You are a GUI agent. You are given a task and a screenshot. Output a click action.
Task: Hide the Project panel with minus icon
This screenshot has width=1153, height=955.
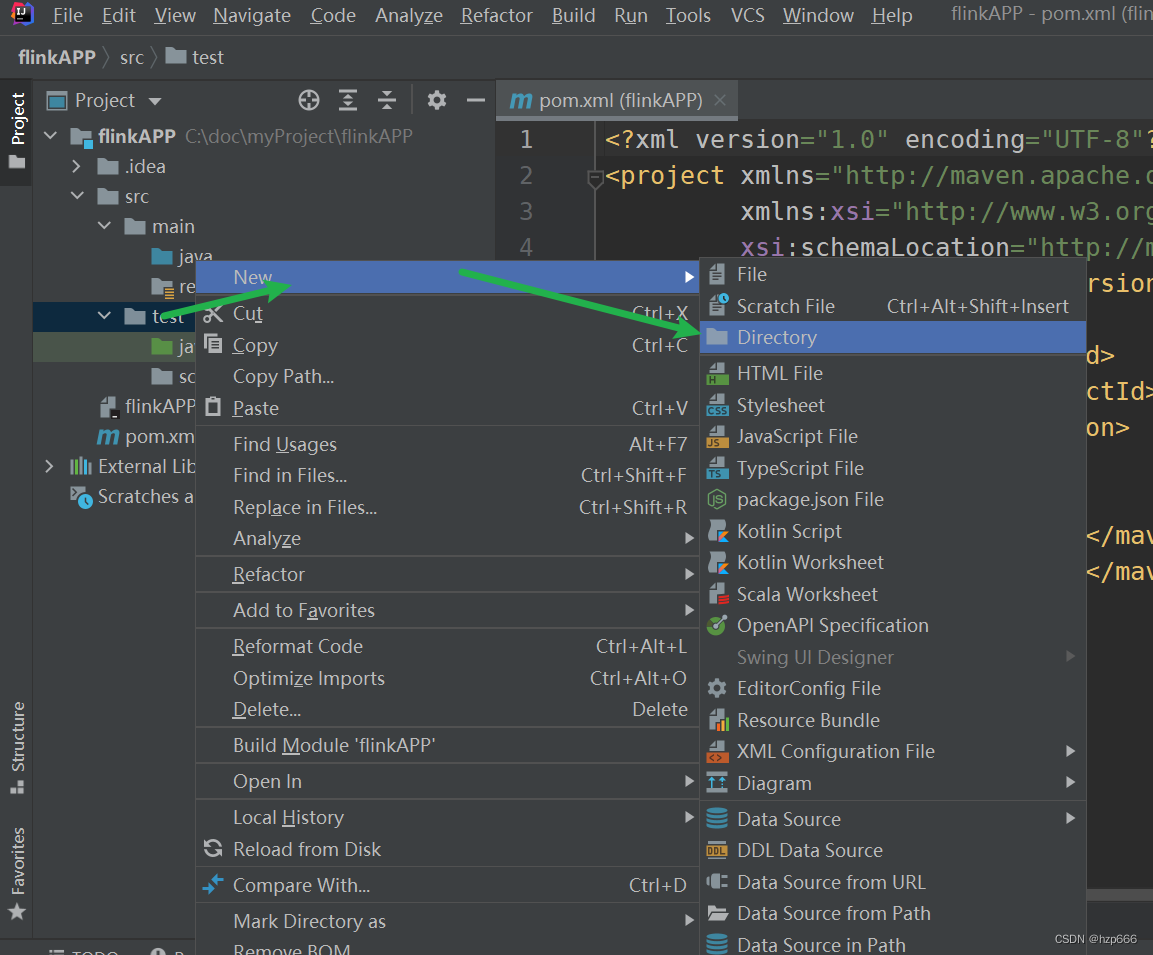[476, 100]
